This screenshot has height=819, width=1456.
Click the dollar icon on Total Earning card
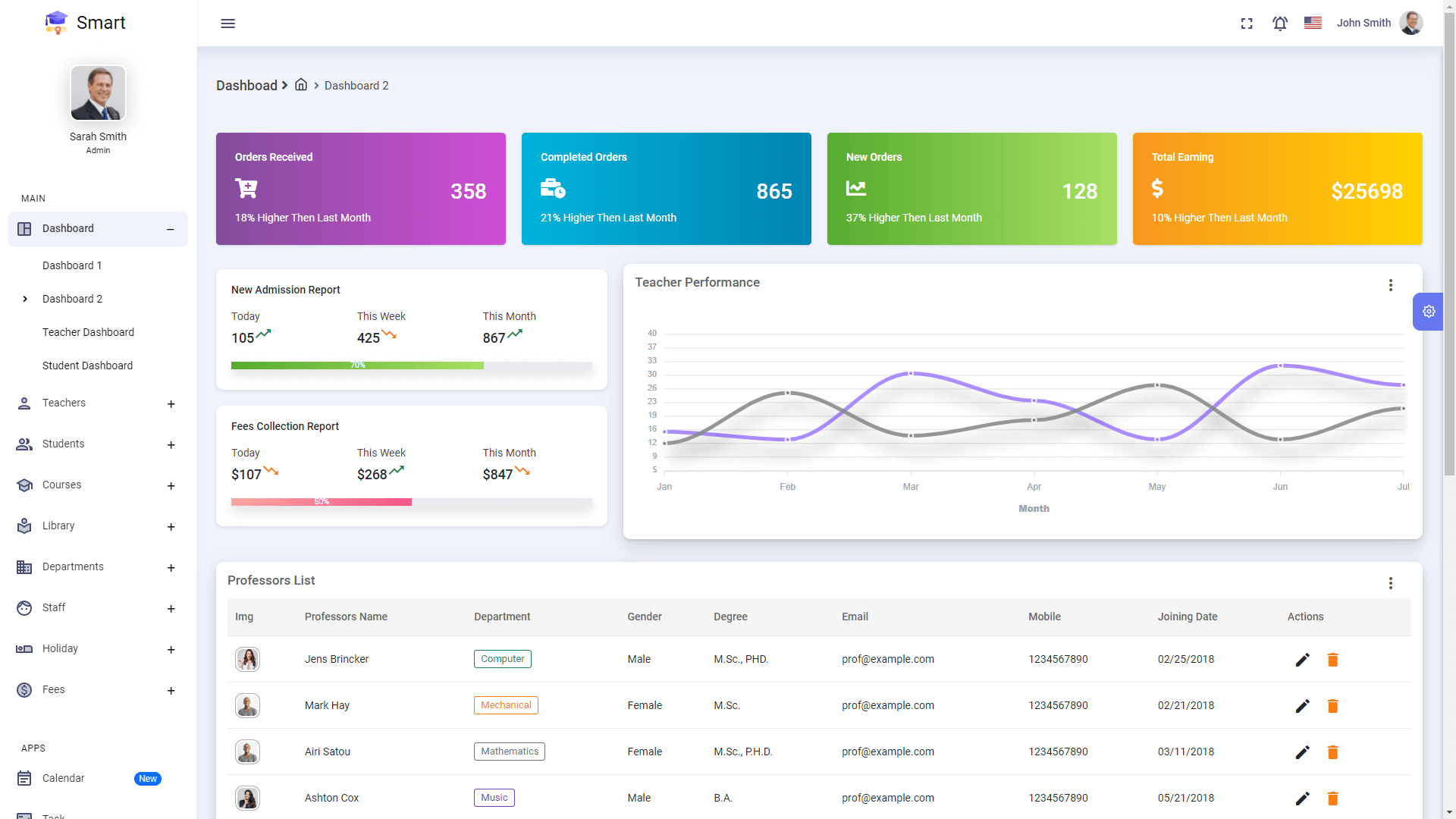[1157, 188]
